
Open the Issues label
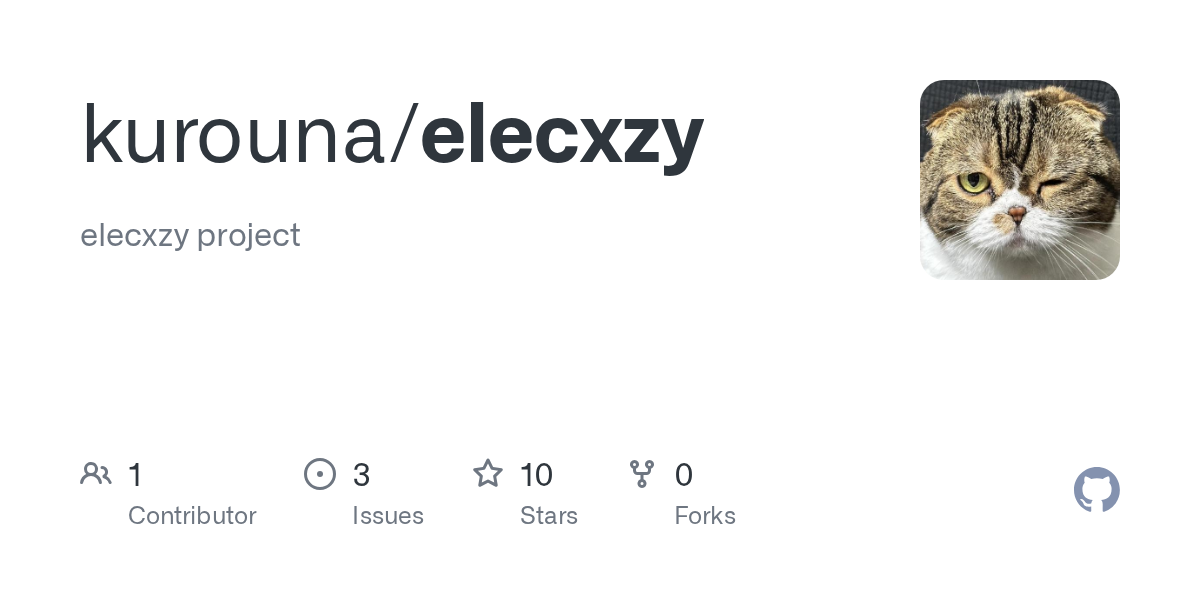point(388,515)
